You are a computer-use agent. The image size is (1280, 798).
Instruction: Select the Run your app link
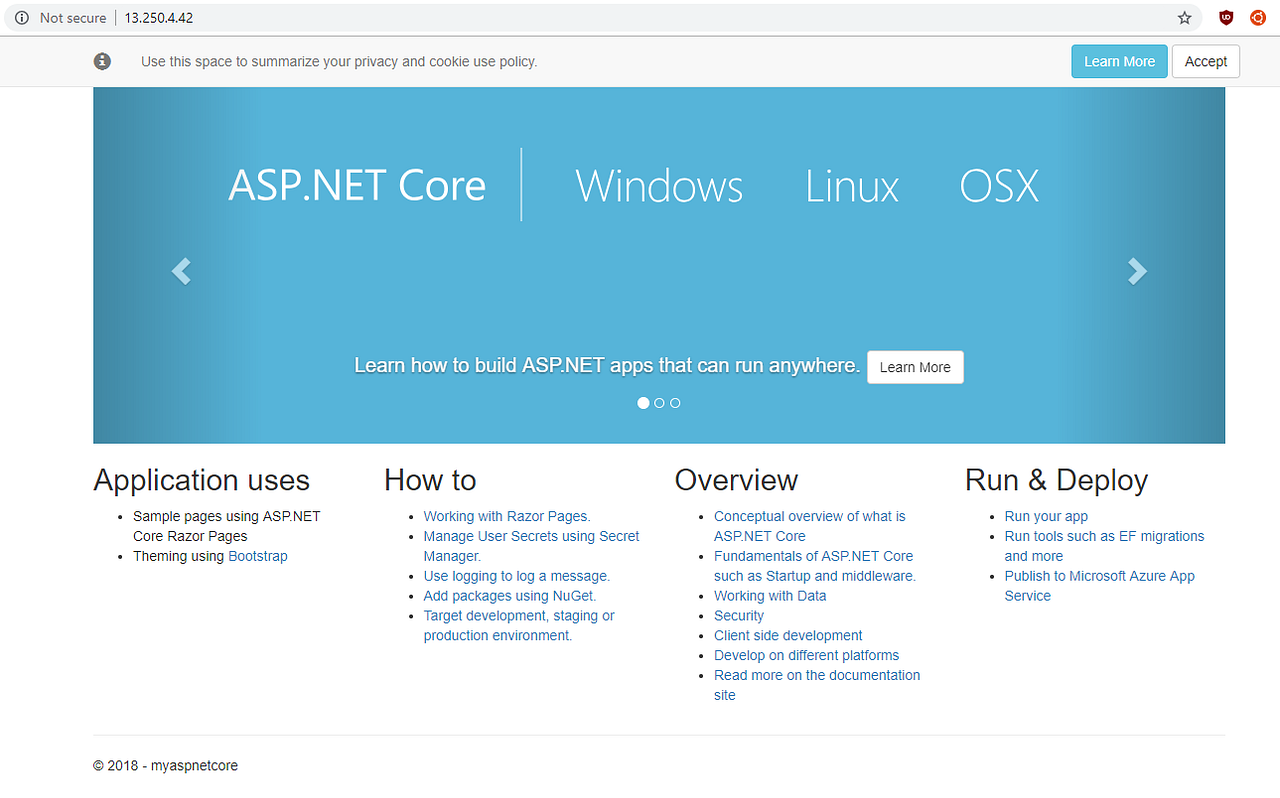pos(1046,516)
